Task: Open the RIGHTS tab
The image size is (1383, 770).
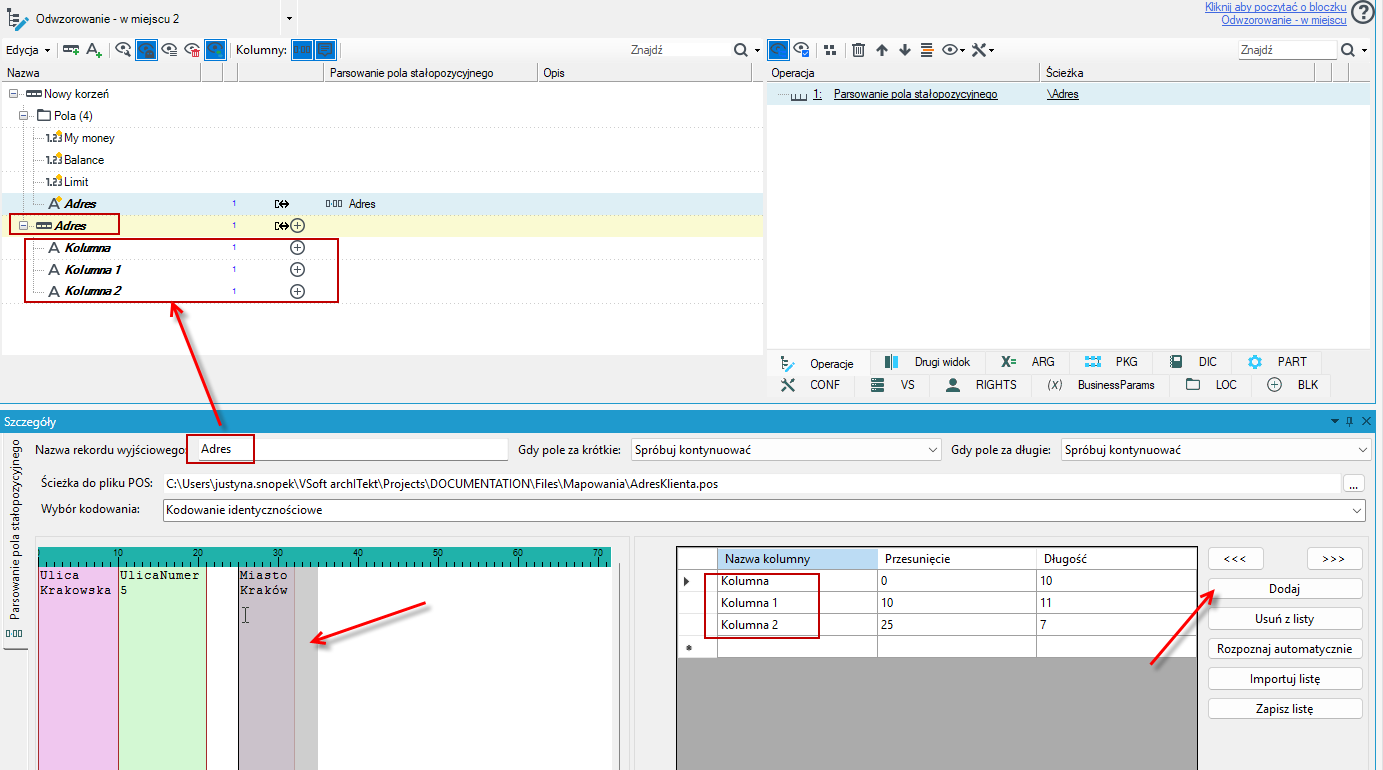Action: [x=981, y=384]
